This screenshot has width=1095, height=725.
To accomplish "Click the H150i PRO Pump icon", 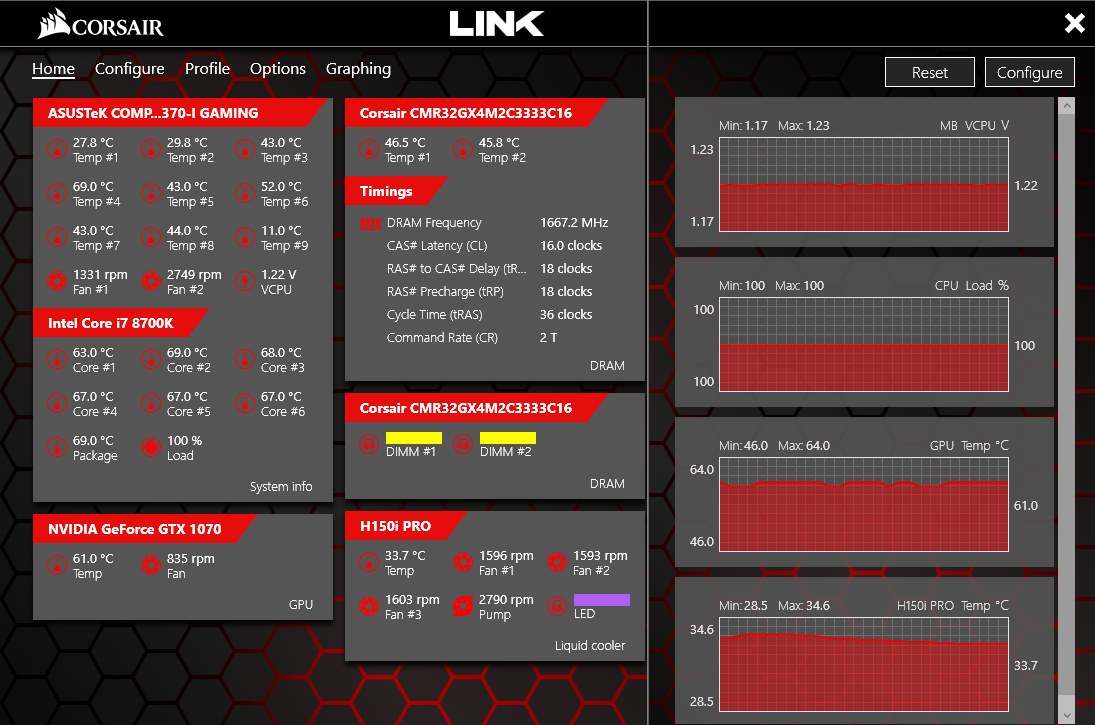I will click(x=462, y=607).
